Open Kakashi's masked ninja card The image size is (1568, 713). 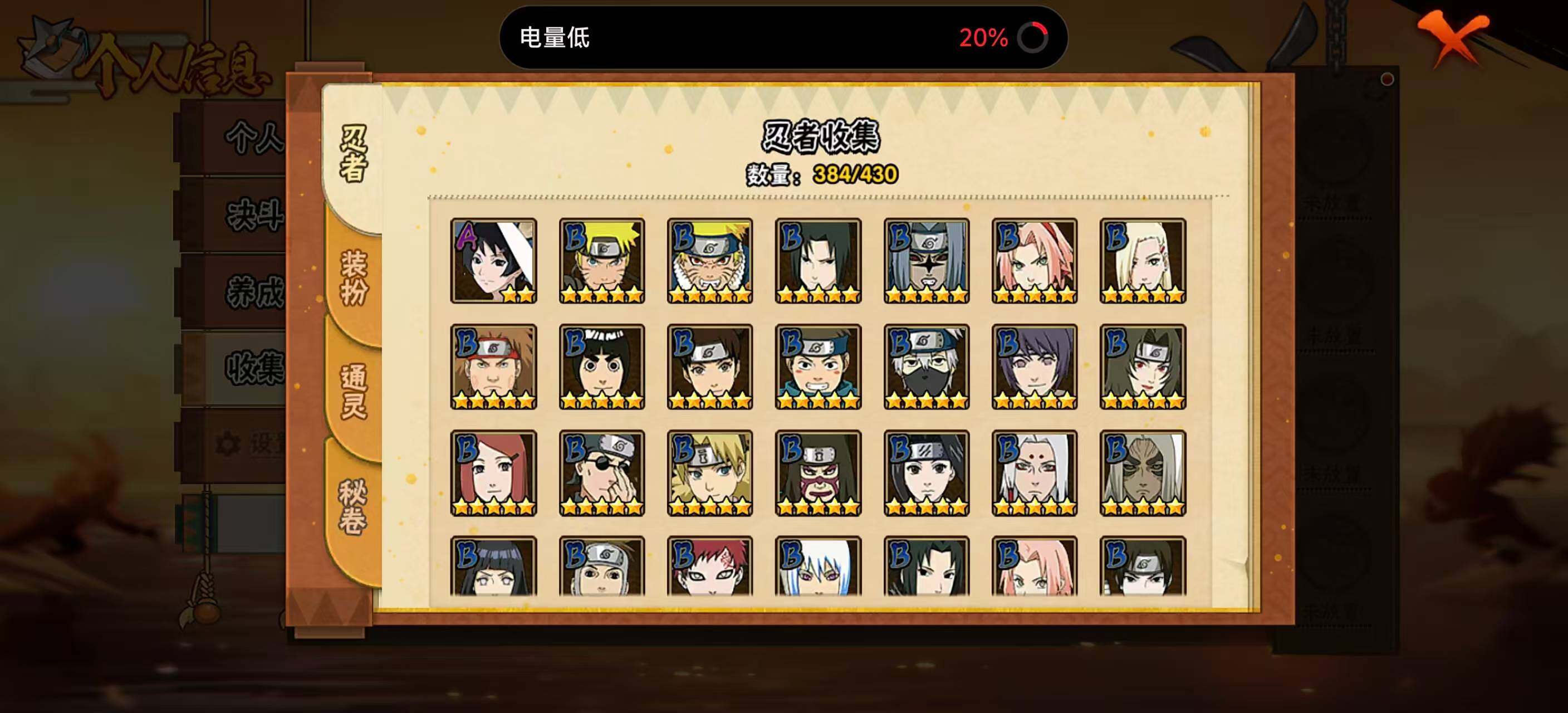tap(927, 367)
